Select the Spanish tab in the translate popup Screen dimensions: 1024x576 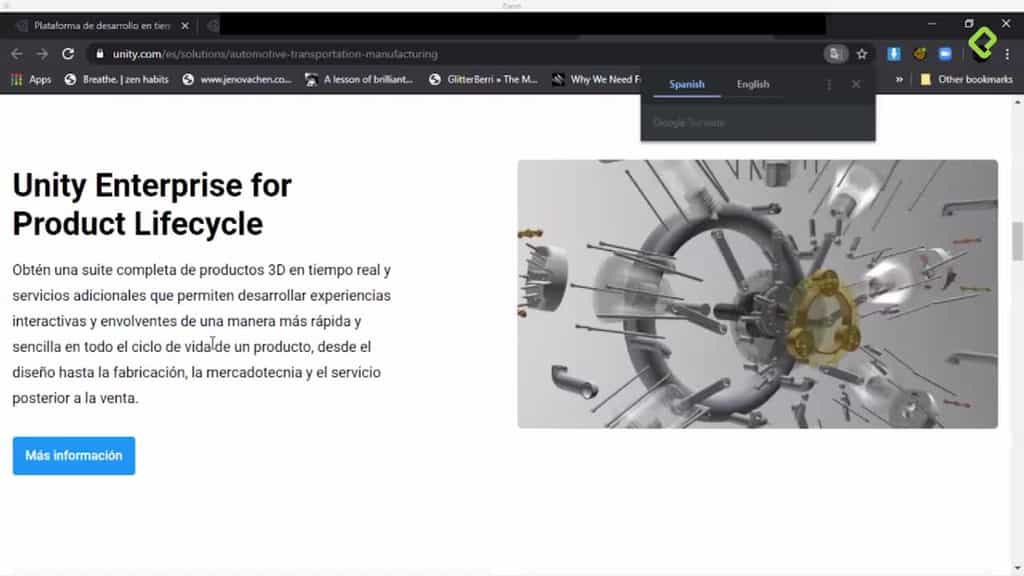pyautogui.click(x=687, y=84)
